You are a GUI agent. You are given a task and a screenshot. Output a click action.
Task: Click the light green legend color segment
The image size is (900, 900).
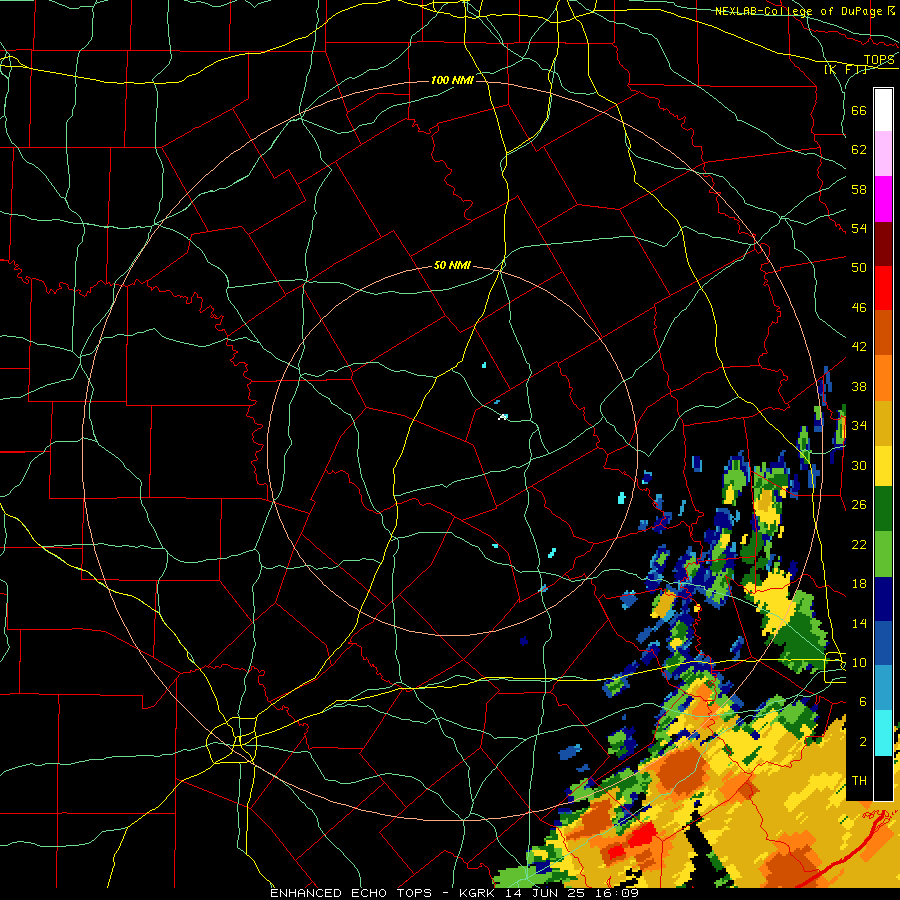[883, 554]
